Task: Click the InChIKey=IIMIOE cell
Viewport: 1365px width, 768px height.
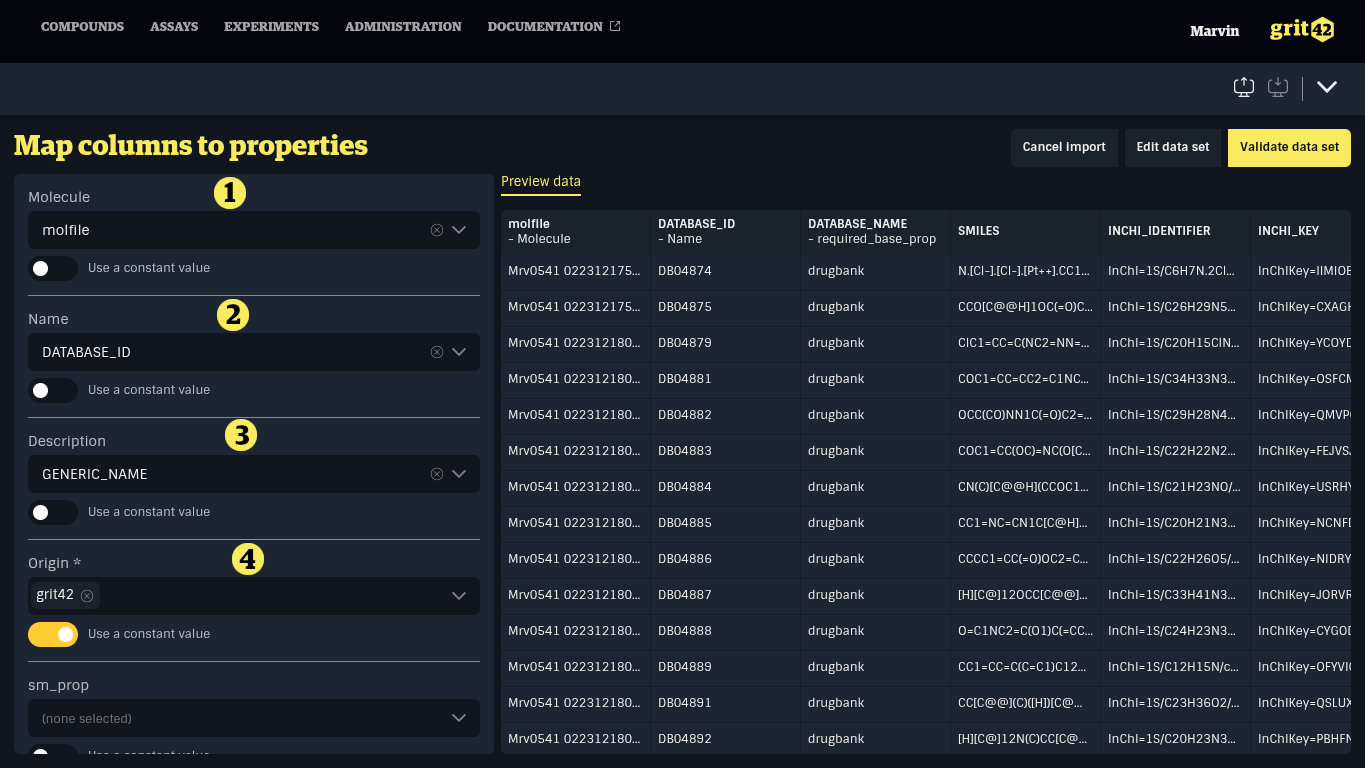Action: 1301,271
